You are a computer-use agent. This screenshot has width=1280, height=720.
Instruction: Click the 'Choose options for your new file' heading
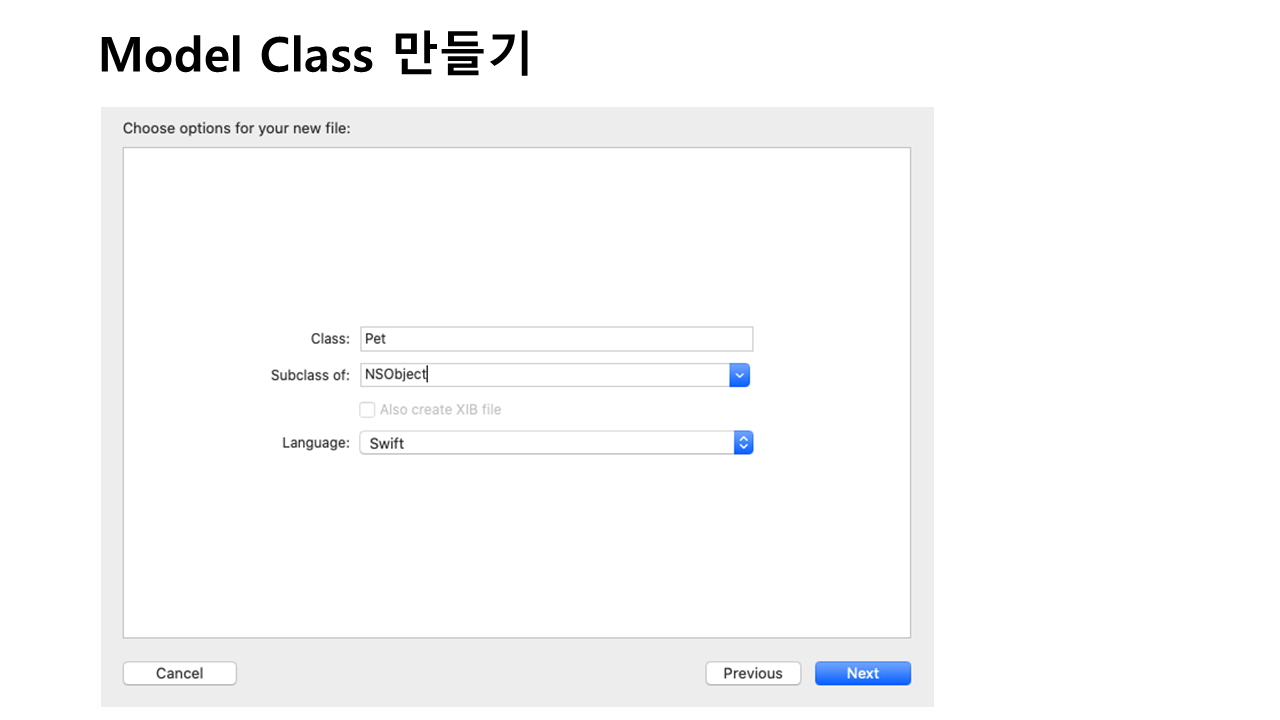pyautogui.click(x=236, y=128)
